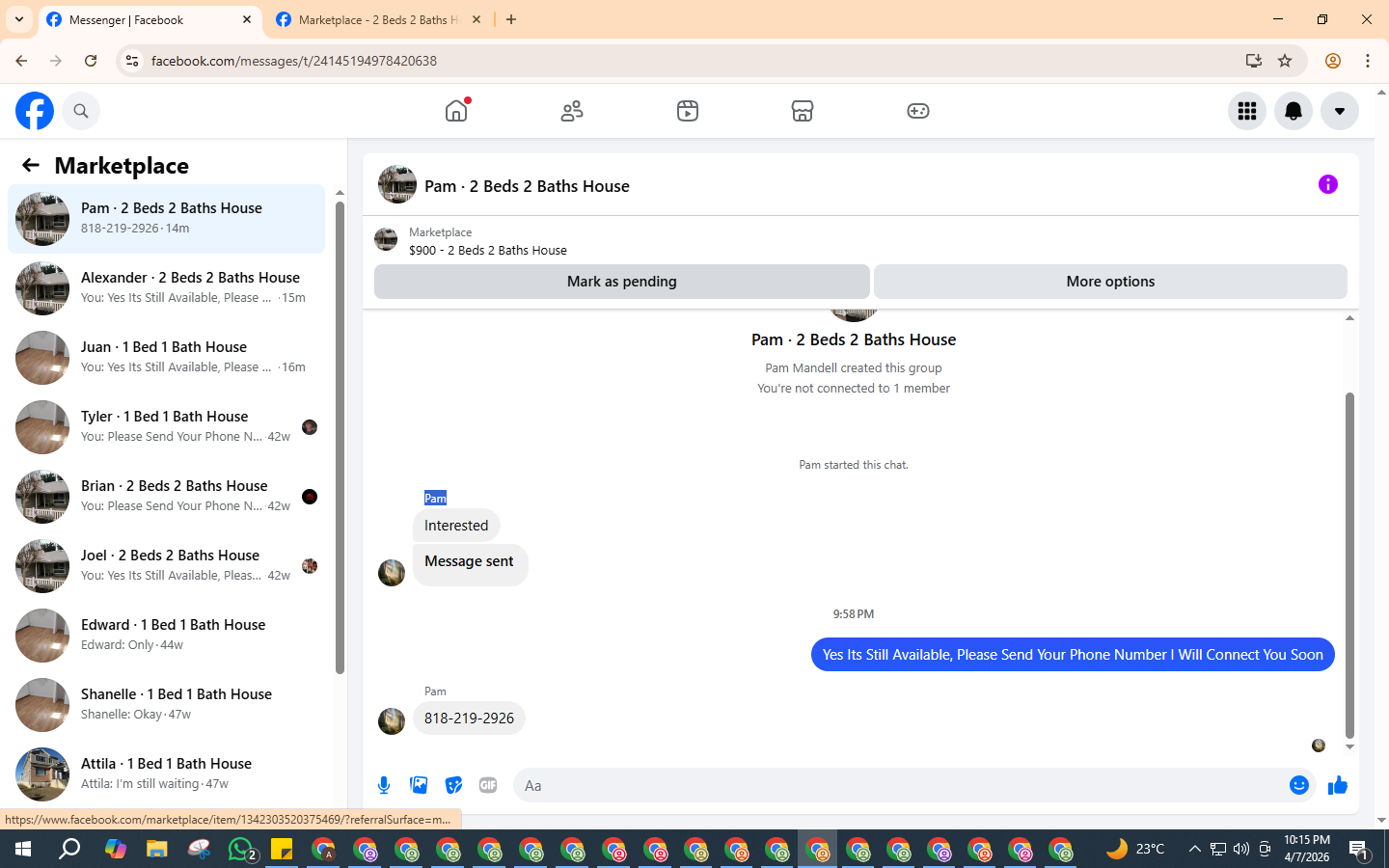Open the Windows Start menu
1389x868 pixels.
(23, 849)
